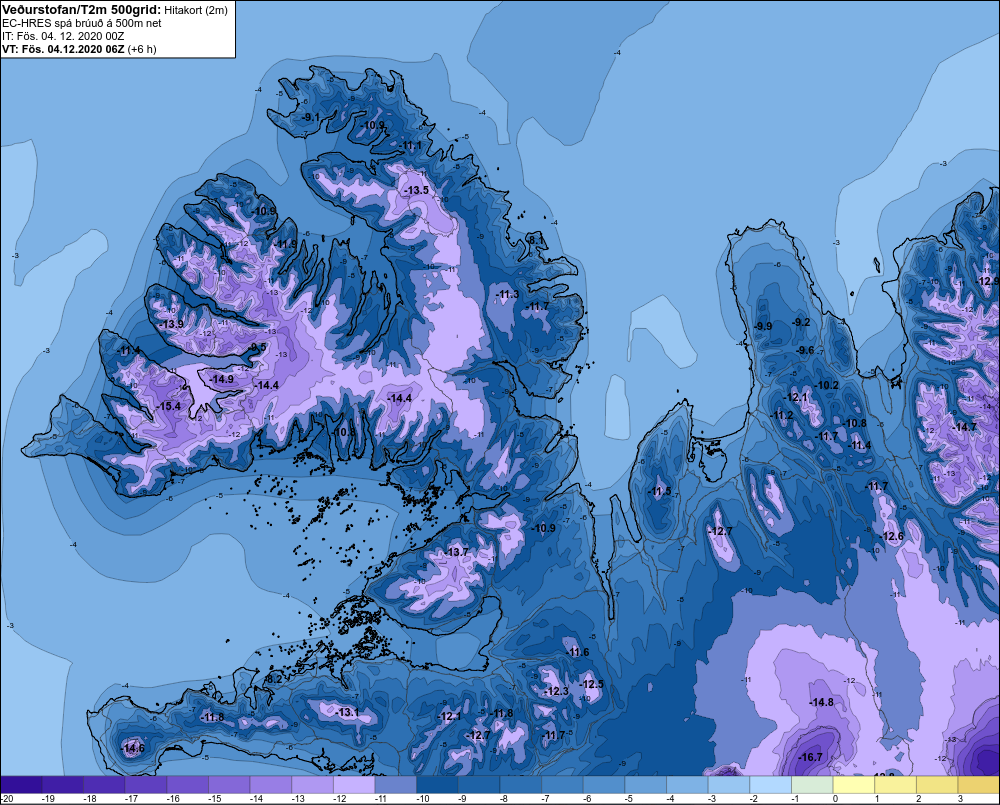1000x805 pixels.
Task: Click the -11.9 temperature label
Action: [x=286, y=244]
